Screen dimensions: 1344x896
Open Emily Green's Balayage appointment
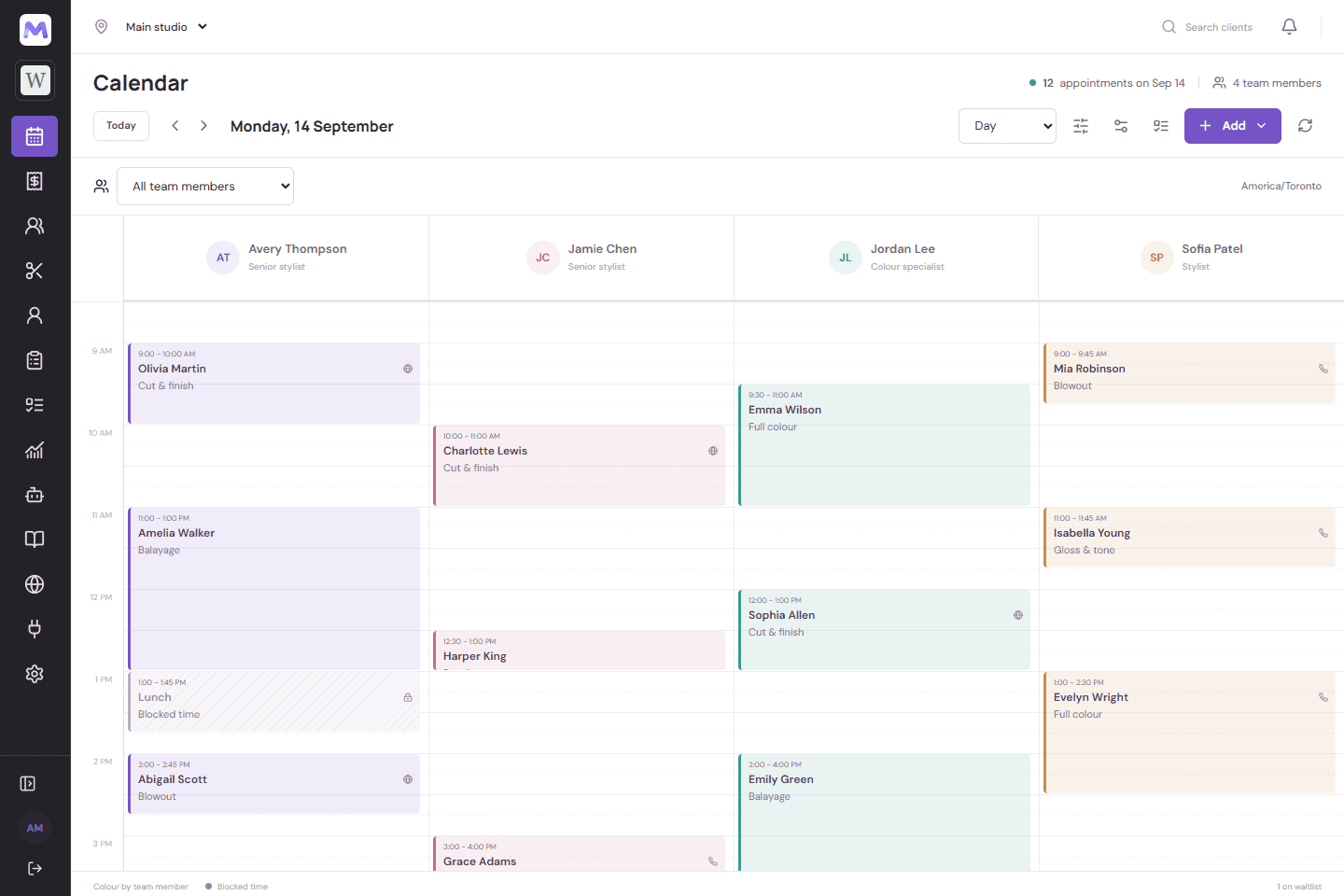(x=884, y=813)
